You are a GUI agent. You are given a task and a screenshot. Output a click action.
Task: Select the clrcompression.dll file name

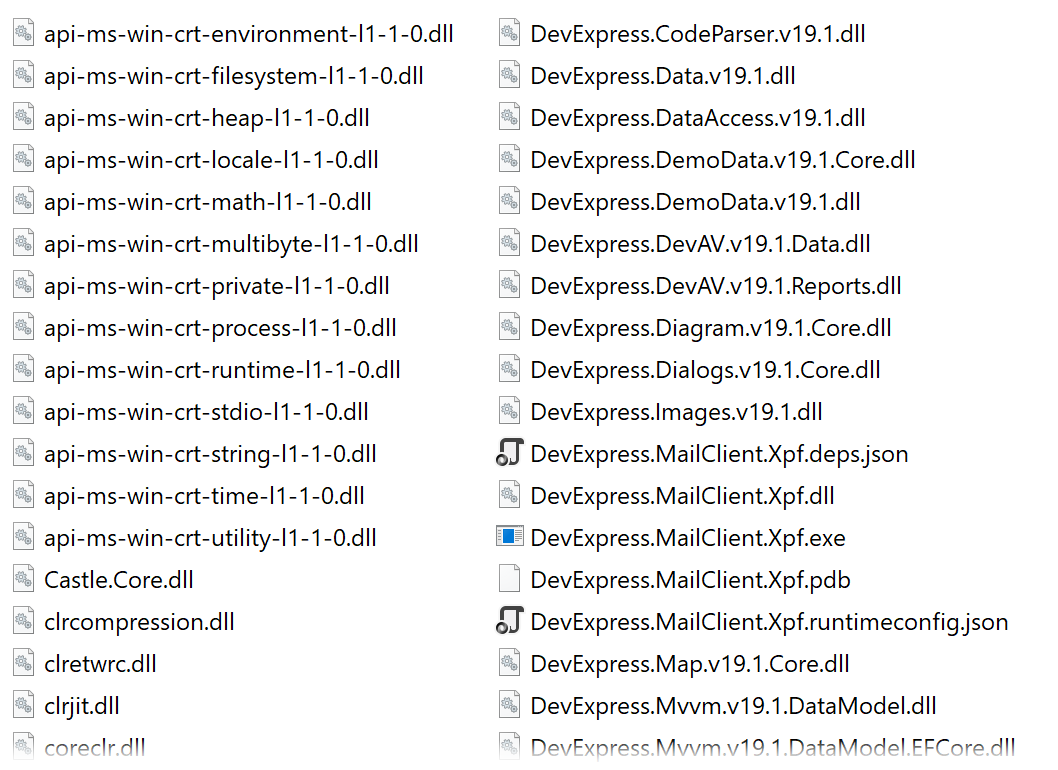pos(139,622)
